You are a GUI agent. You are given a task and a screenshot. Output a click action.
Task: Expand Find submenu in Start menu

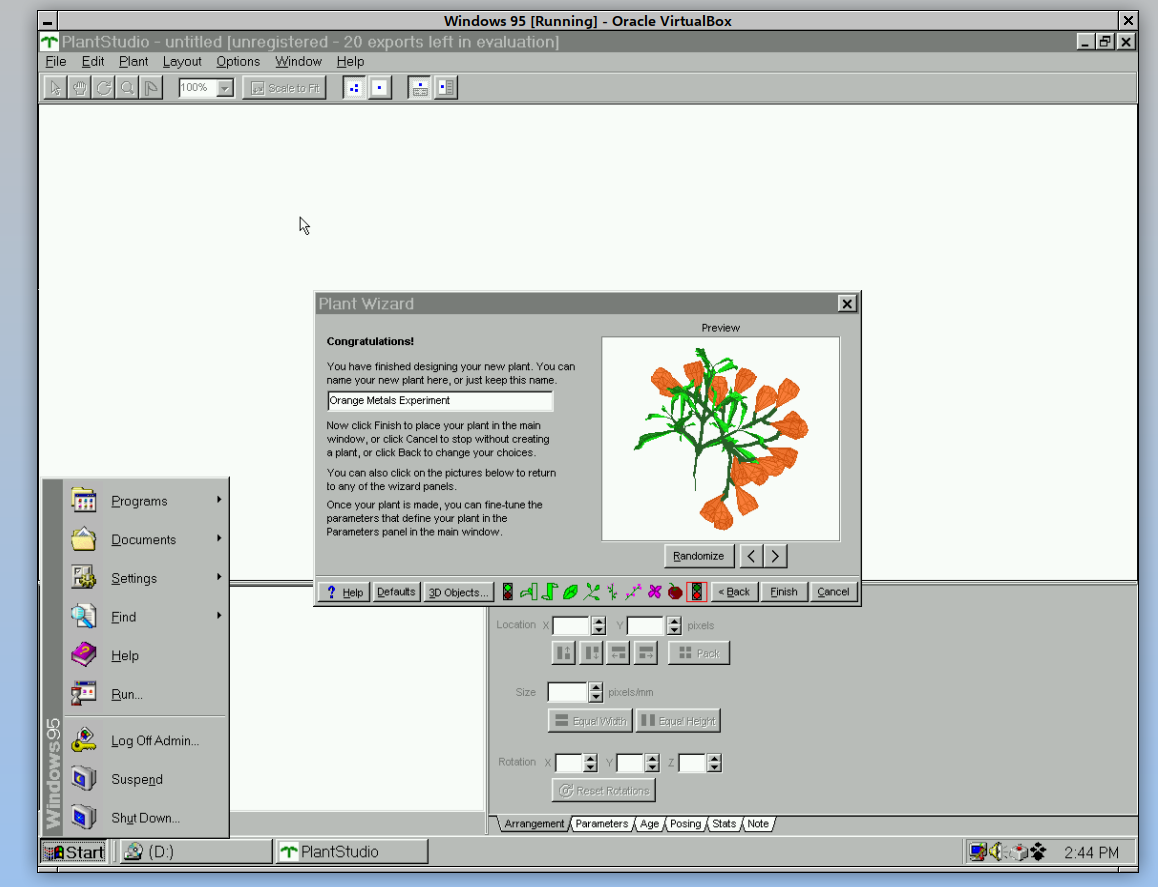coord(146,617)
